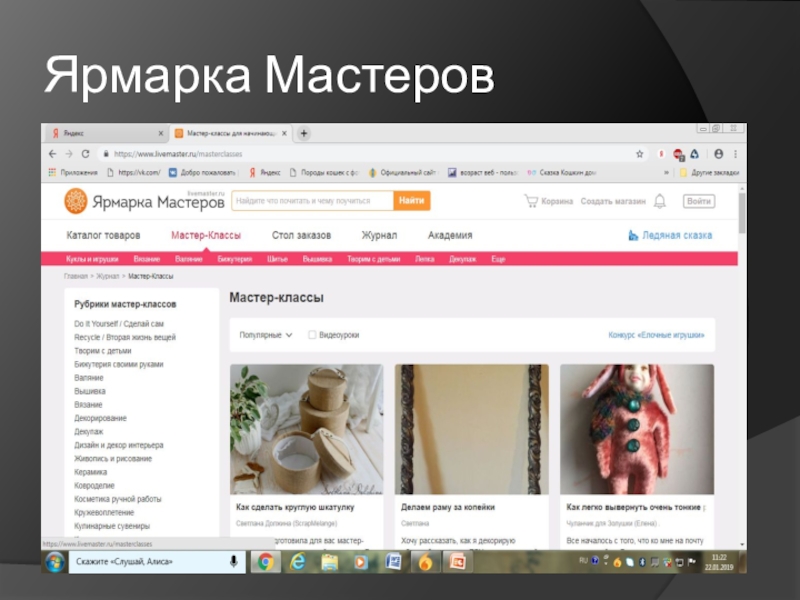
Task: Open Chrome from the taskbar
Action: pos(265,562)
